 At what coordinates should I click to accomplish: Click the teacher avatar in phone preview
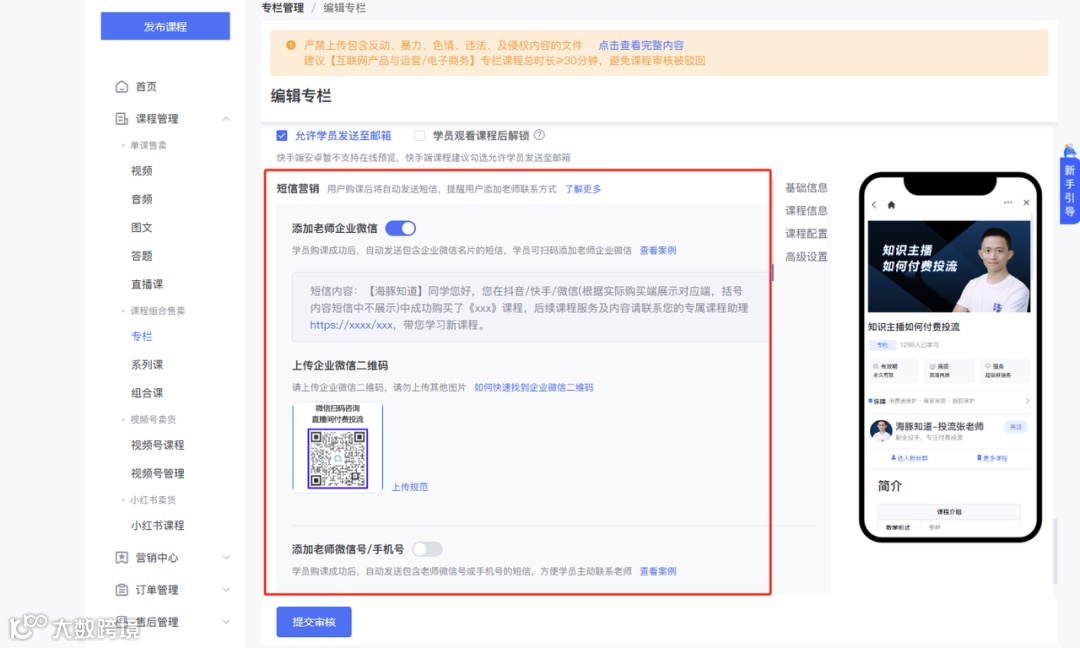pos(881,430)
